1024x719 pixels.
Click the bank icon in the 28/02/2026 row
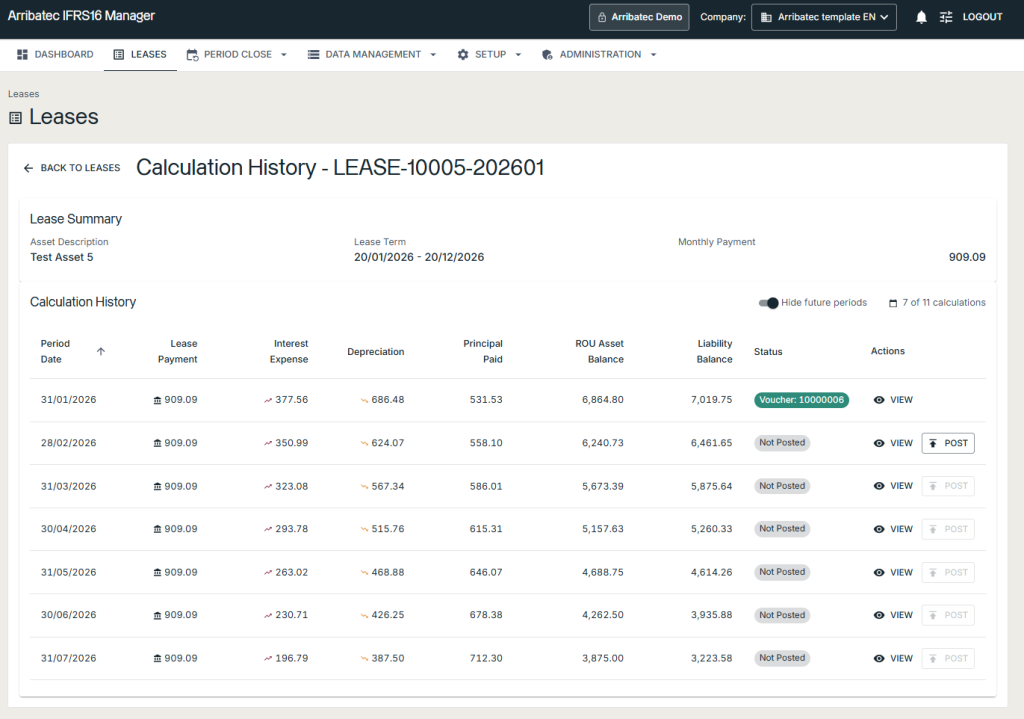[157, 443]
